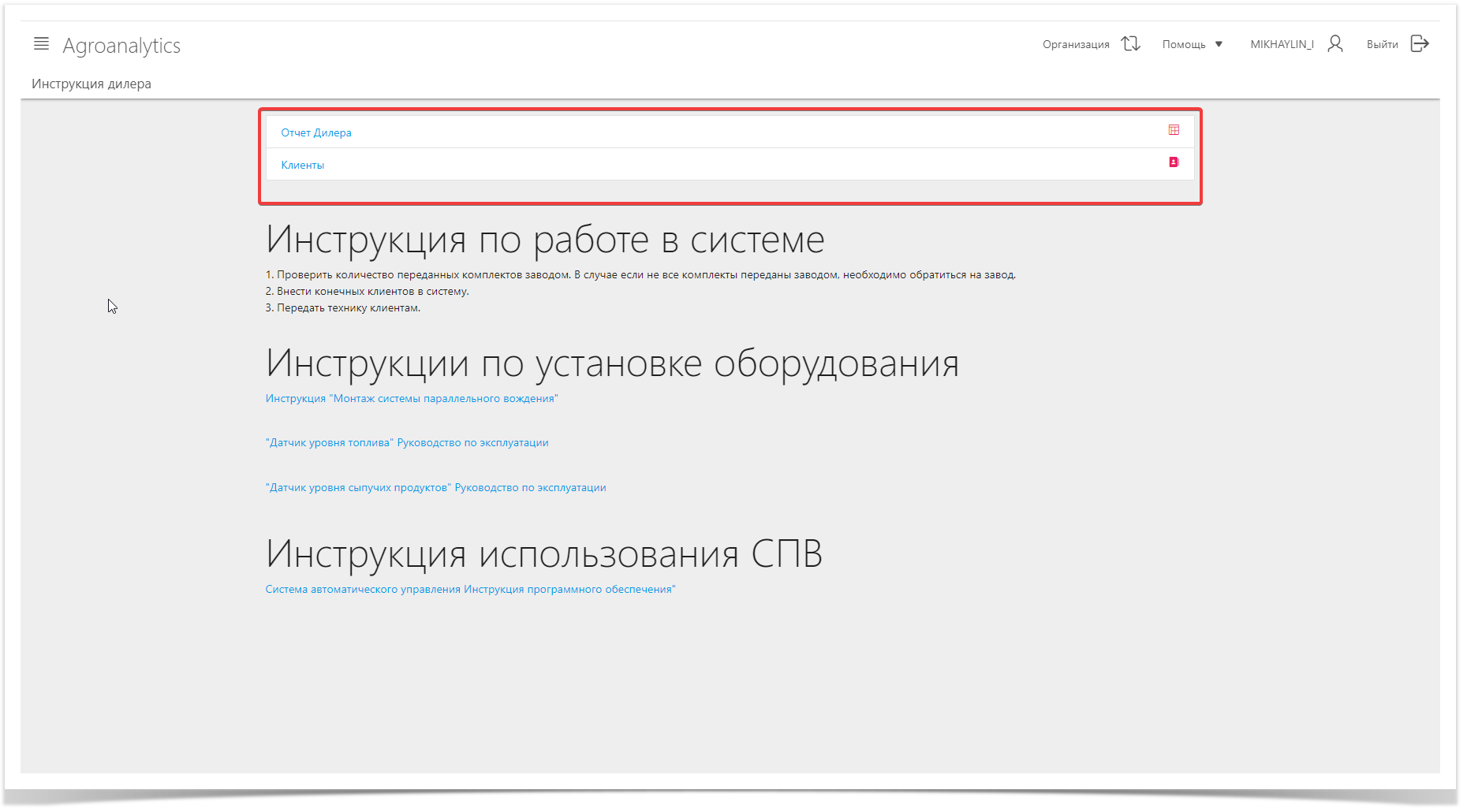Open Монтаж системы параллельного вождения instruction
The image size is (1467, 812).
(412, 399)
